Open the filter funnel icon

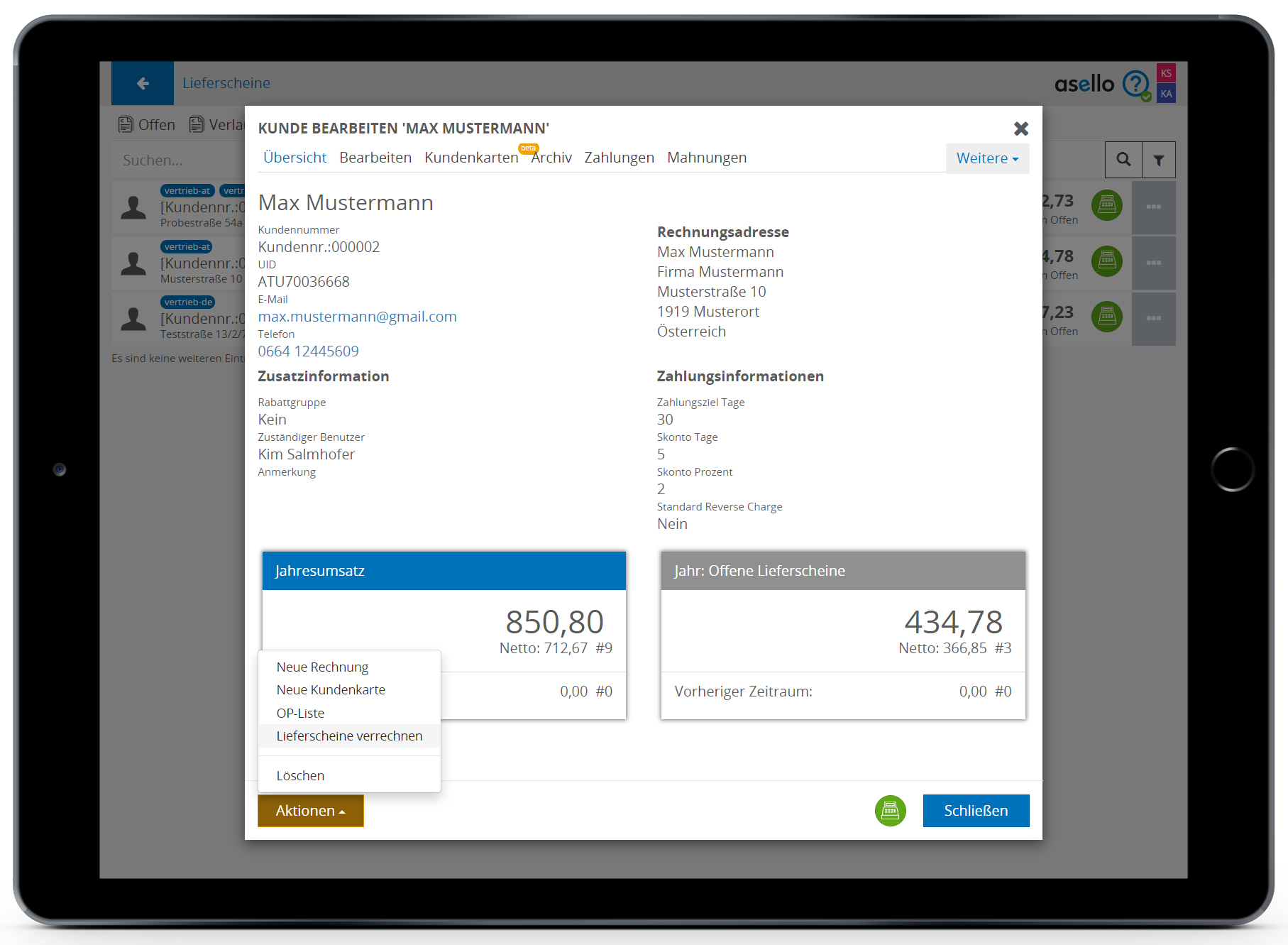click(1158, 160)
